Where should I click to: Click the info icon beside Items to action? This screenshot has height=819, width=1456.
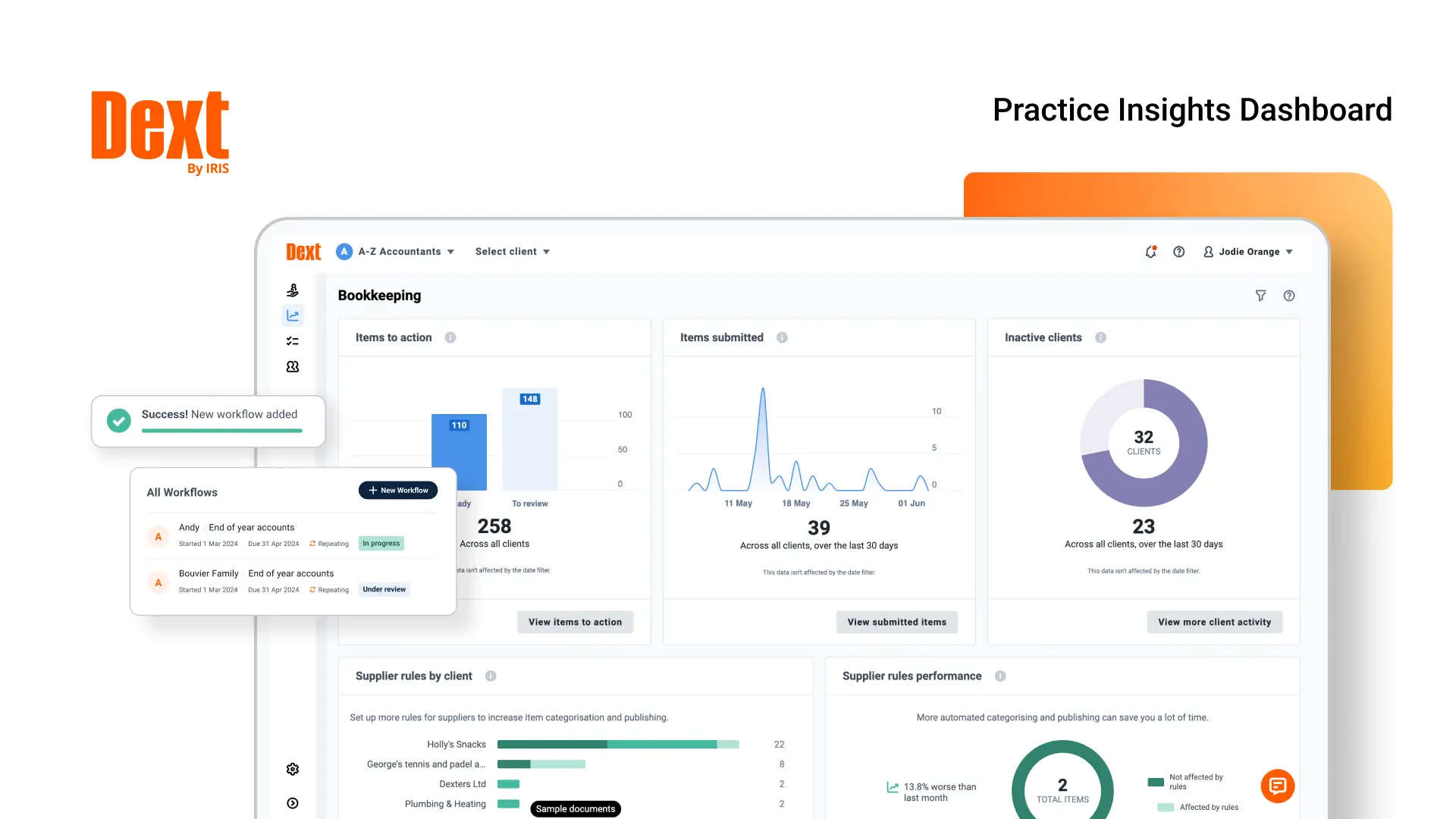click(x=450, y=337)
